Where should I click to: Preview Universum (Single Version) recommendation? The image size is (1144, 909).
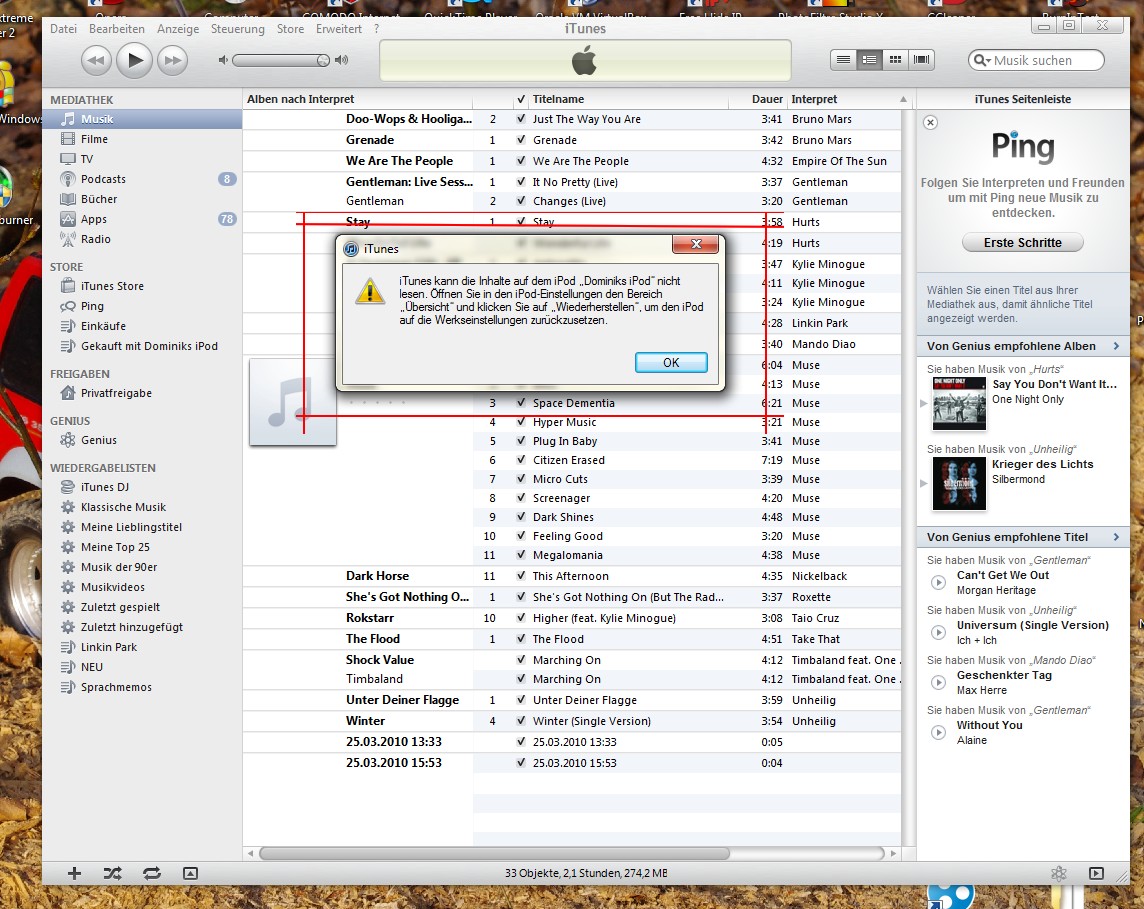[938, 633]
